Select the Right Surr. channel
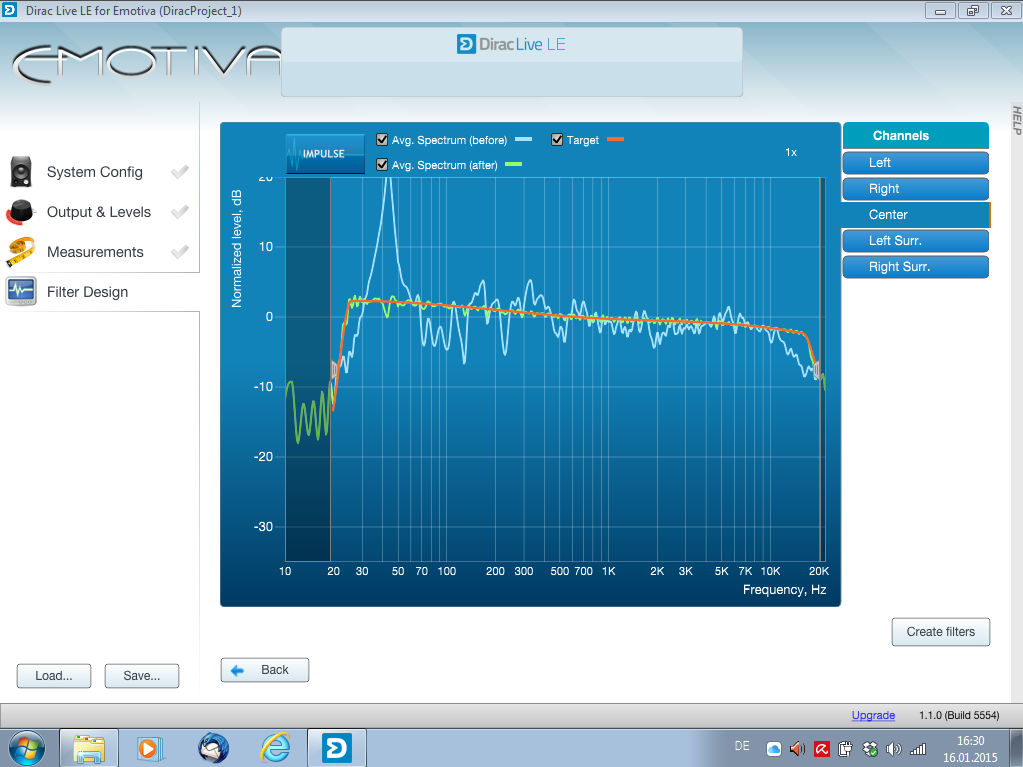 click(915, 267)
